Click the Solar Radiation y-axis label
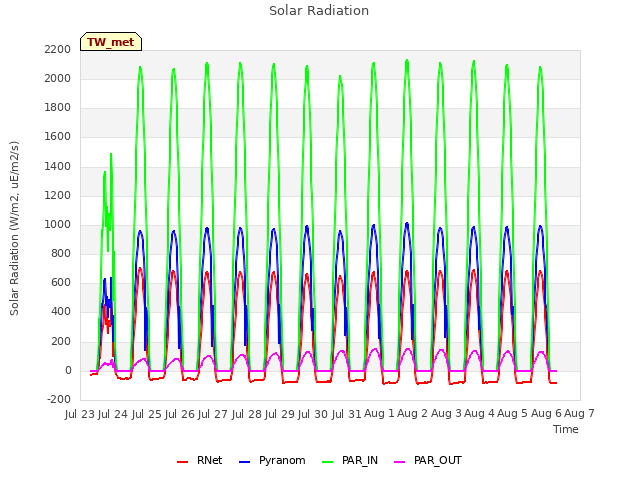 click(x=14, y=228)
